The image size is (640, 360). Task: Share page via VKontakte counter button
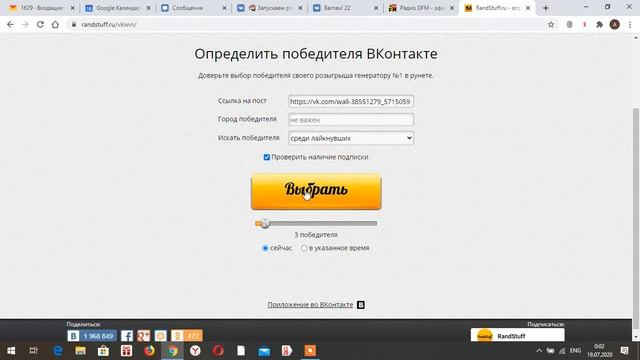click(x=92, y=336)
